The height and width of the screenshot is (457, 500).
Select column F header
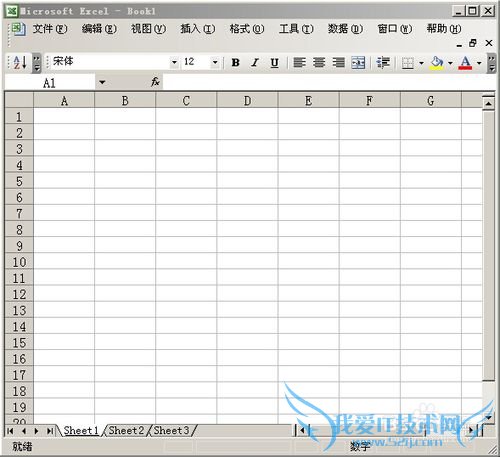pyautogui.click(x=370, y=100)
